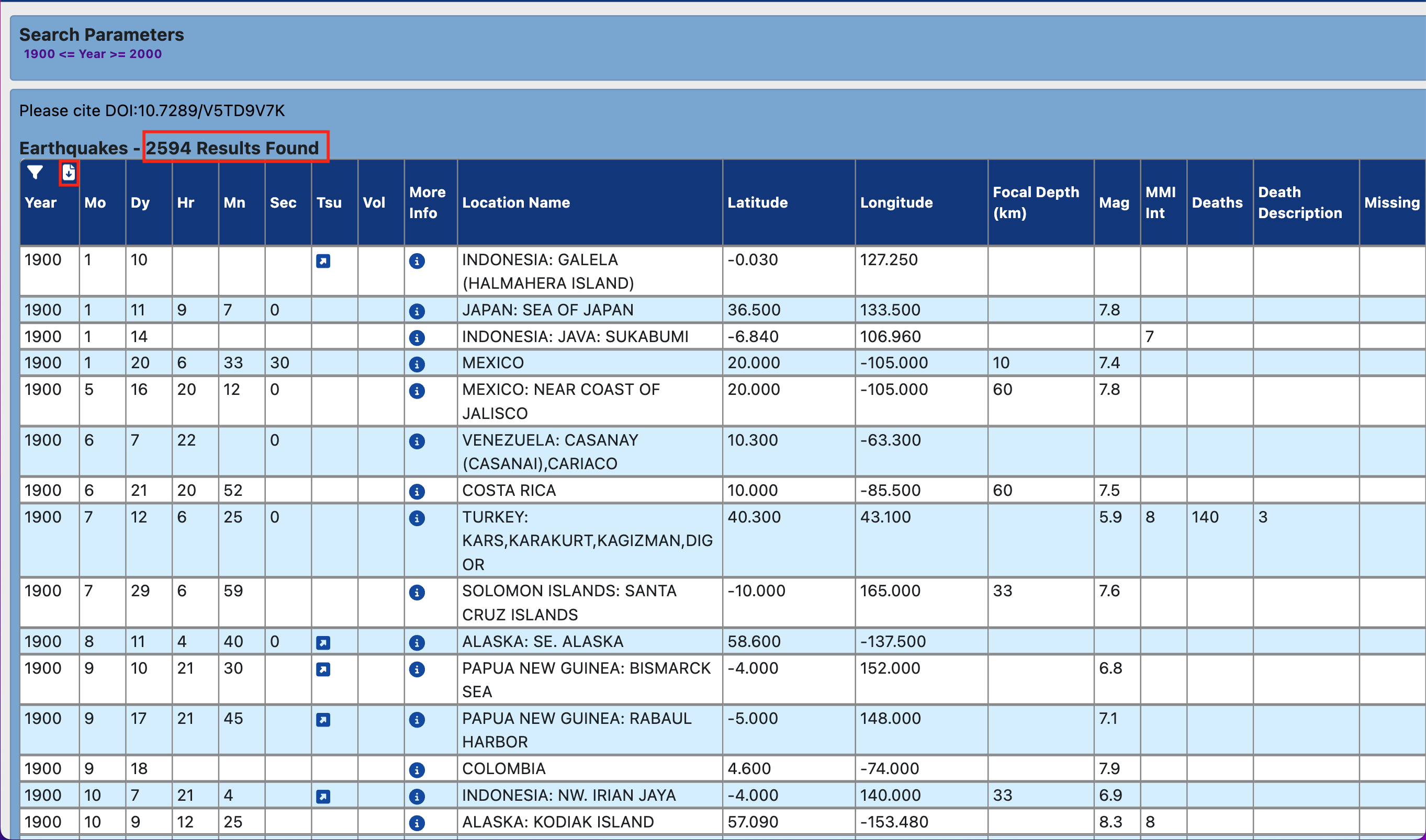Open more info for Alaska Kodiak Island
Viewport: 1426px width, 840px height.
pyautogui.click(x=417, y=823)
